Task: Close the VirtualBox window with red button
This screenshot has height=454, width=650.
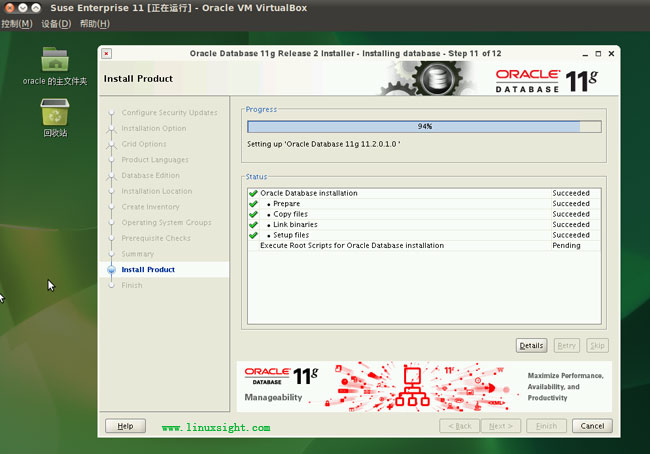Action: click(10, 7)
